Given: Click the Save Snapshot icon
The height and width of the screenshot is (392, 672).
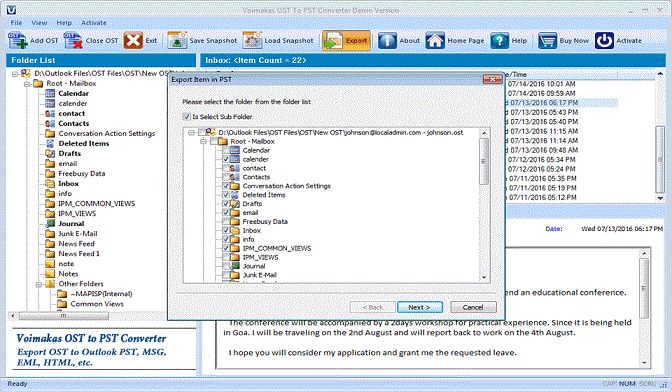Looking at the screenshot, I should [177, 41].
